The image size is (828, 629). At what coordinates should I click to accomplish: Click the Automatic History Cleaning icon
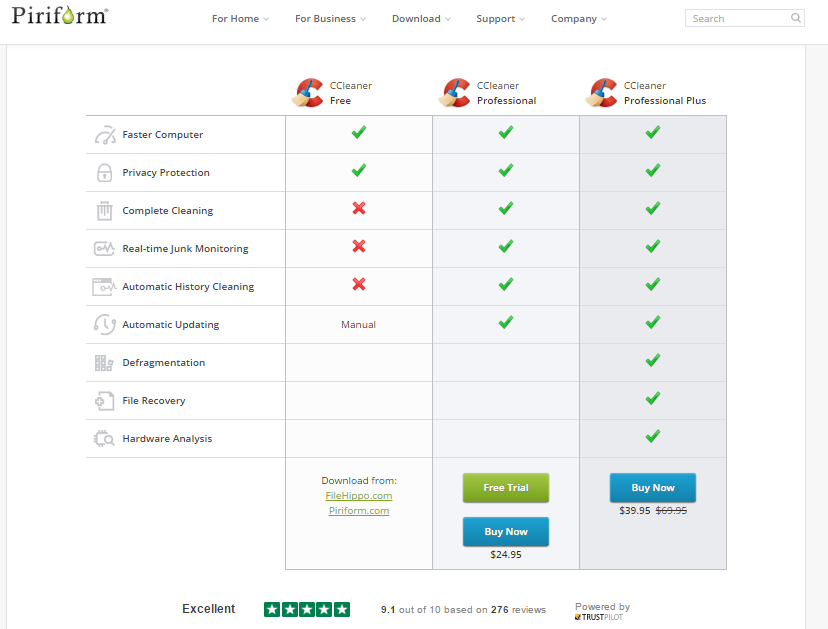[104, 287]
